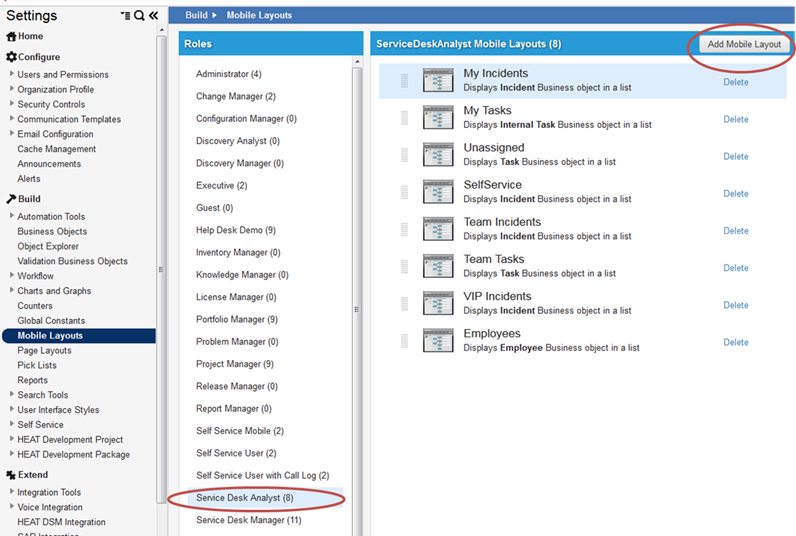Click the drag handle beside My Tasks
This screenshot has height=536, width=796.
[405, 118]
